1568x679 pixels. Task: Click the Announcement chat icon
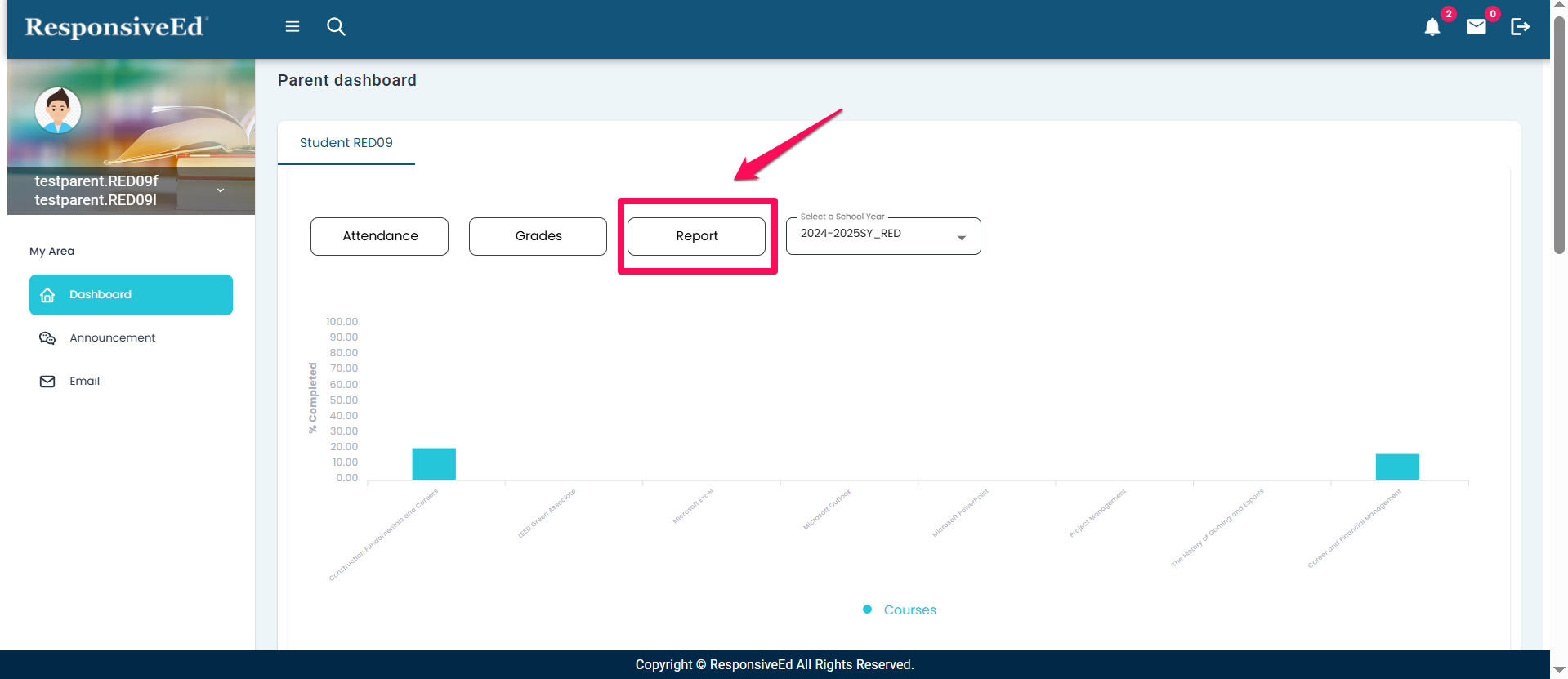pos(47,338)
